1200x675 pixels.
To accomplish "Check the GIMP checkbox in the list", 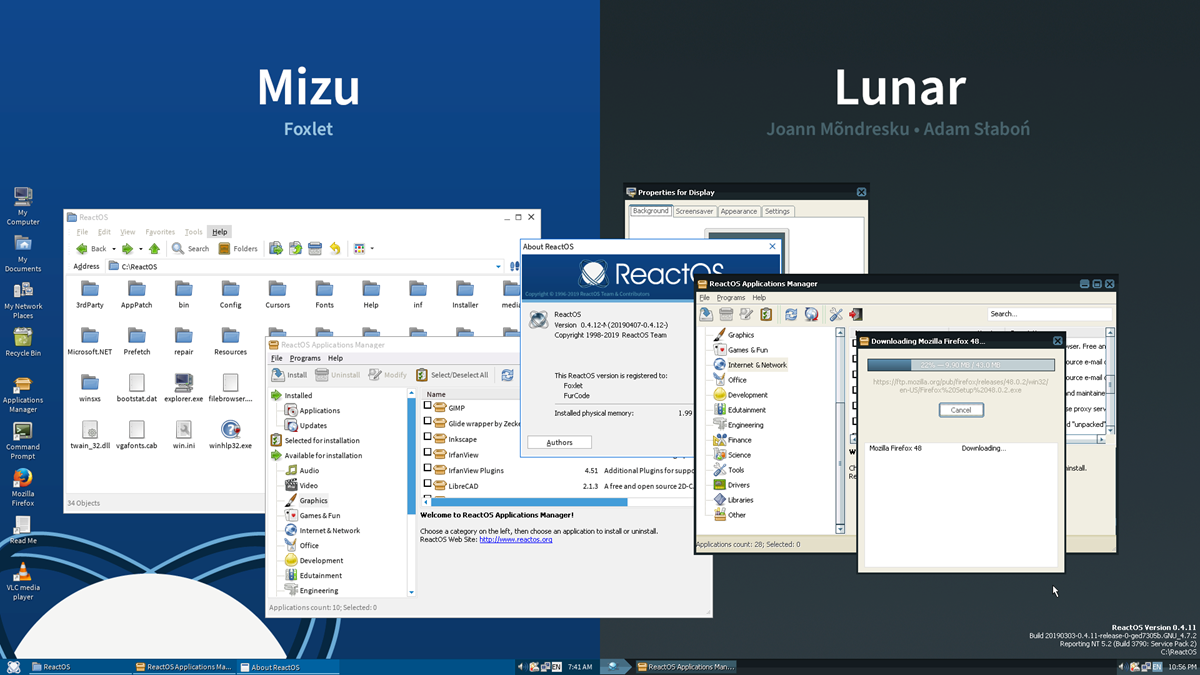I will coord(428,407).
